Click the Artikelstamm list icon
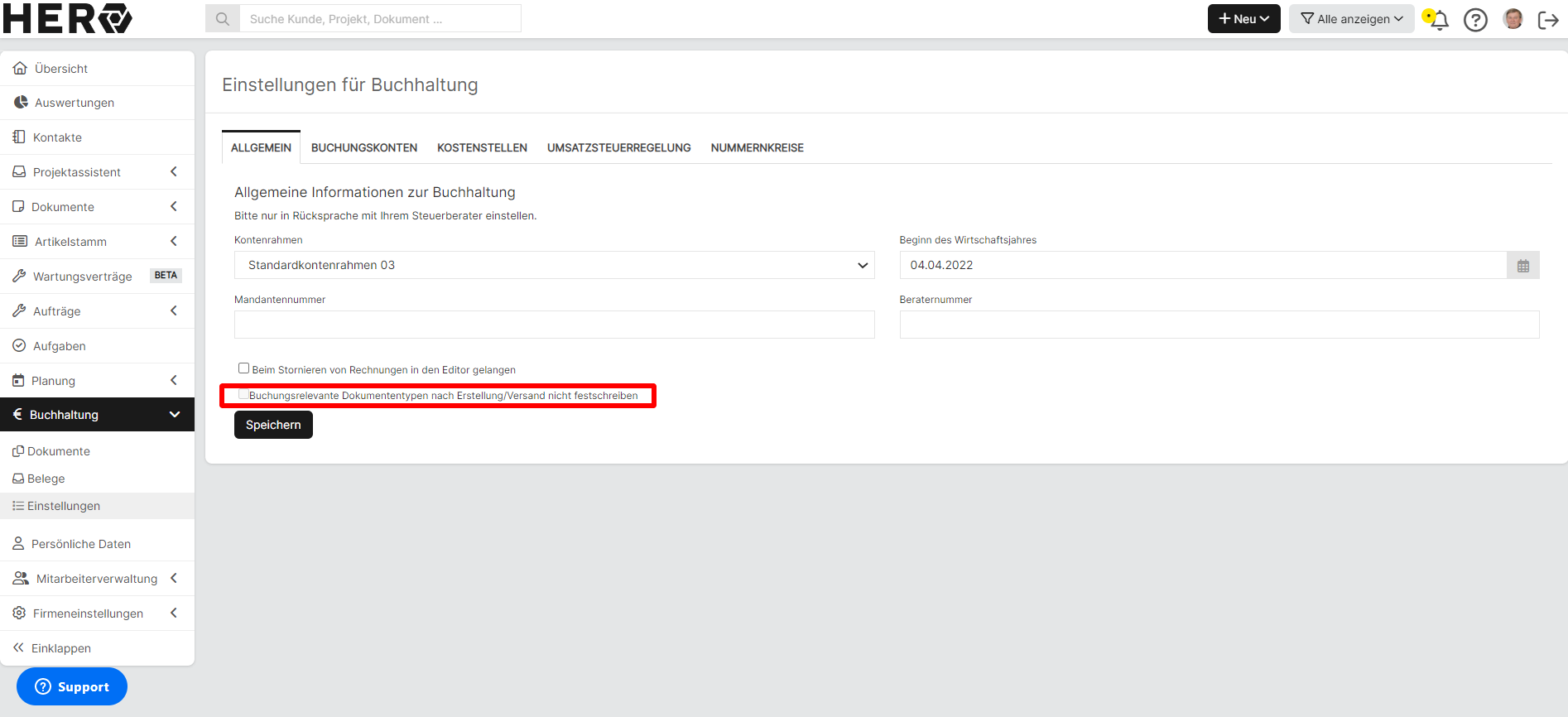This screenshot has height=717, width=1568. (20, 241)
